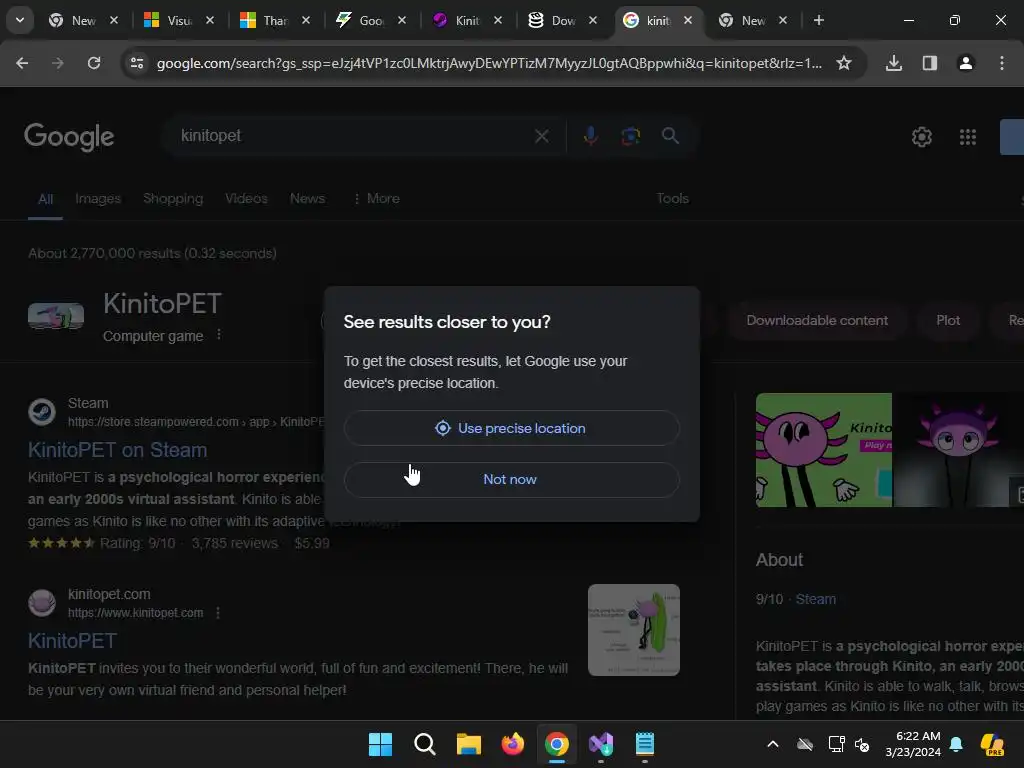Open more options next to Computer game
This screenshot has width=1024, height=768.
(x=219, y=335)
